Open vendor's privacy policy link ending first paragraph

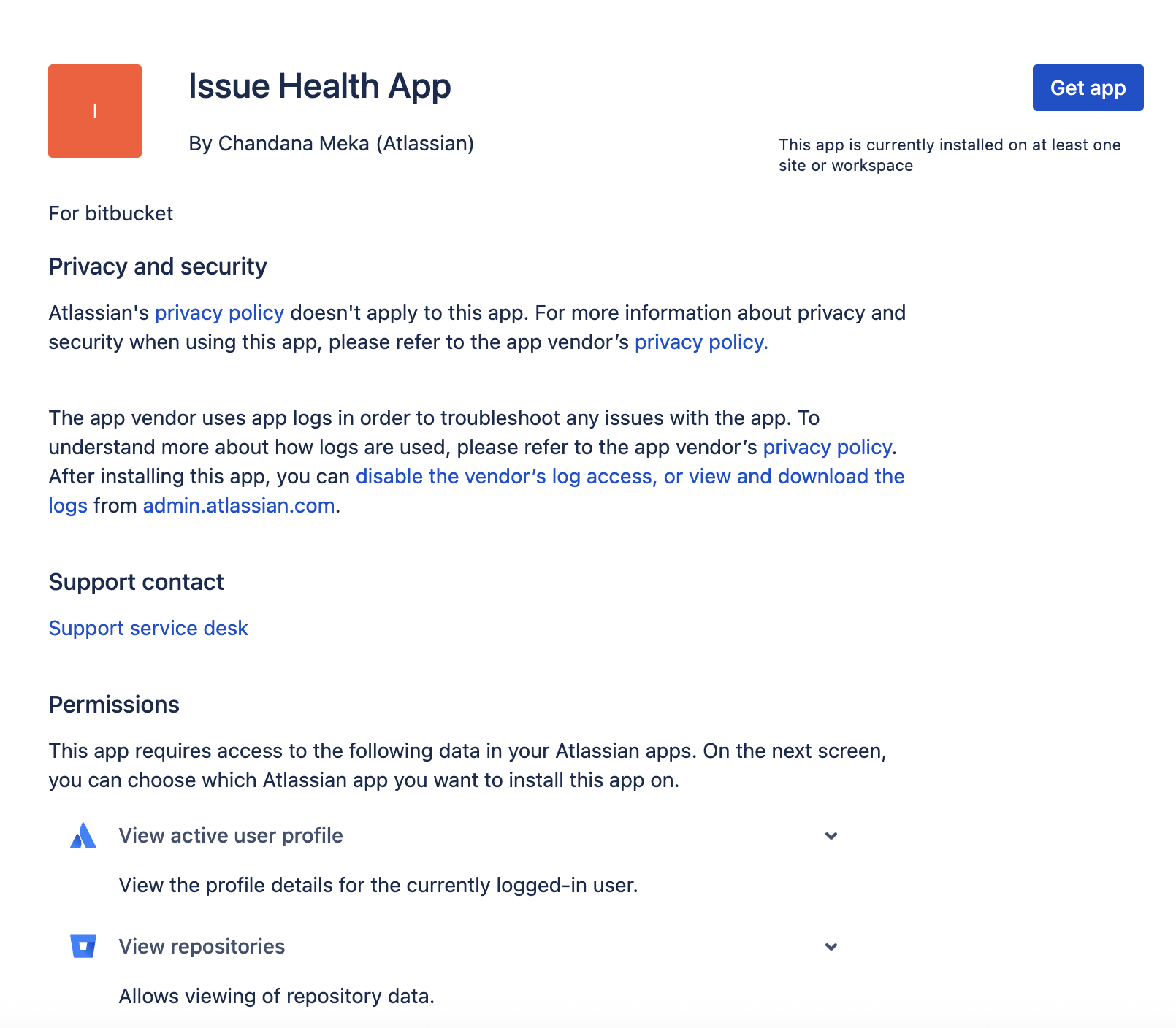click(700, 342)
